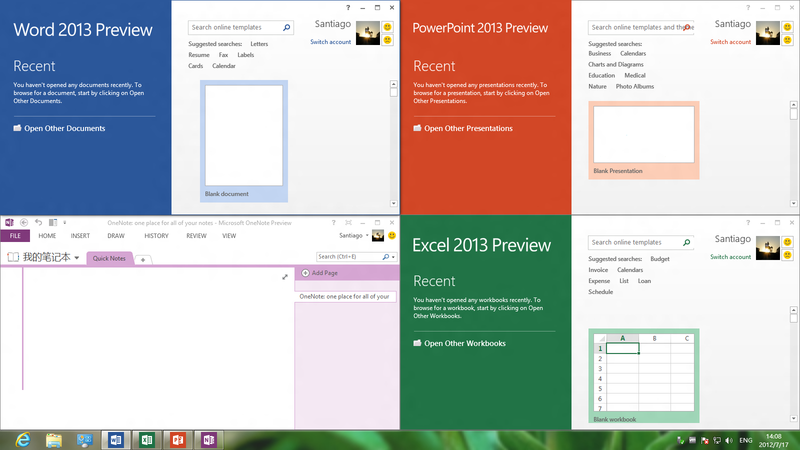Send a frown in the Word window

388,40
